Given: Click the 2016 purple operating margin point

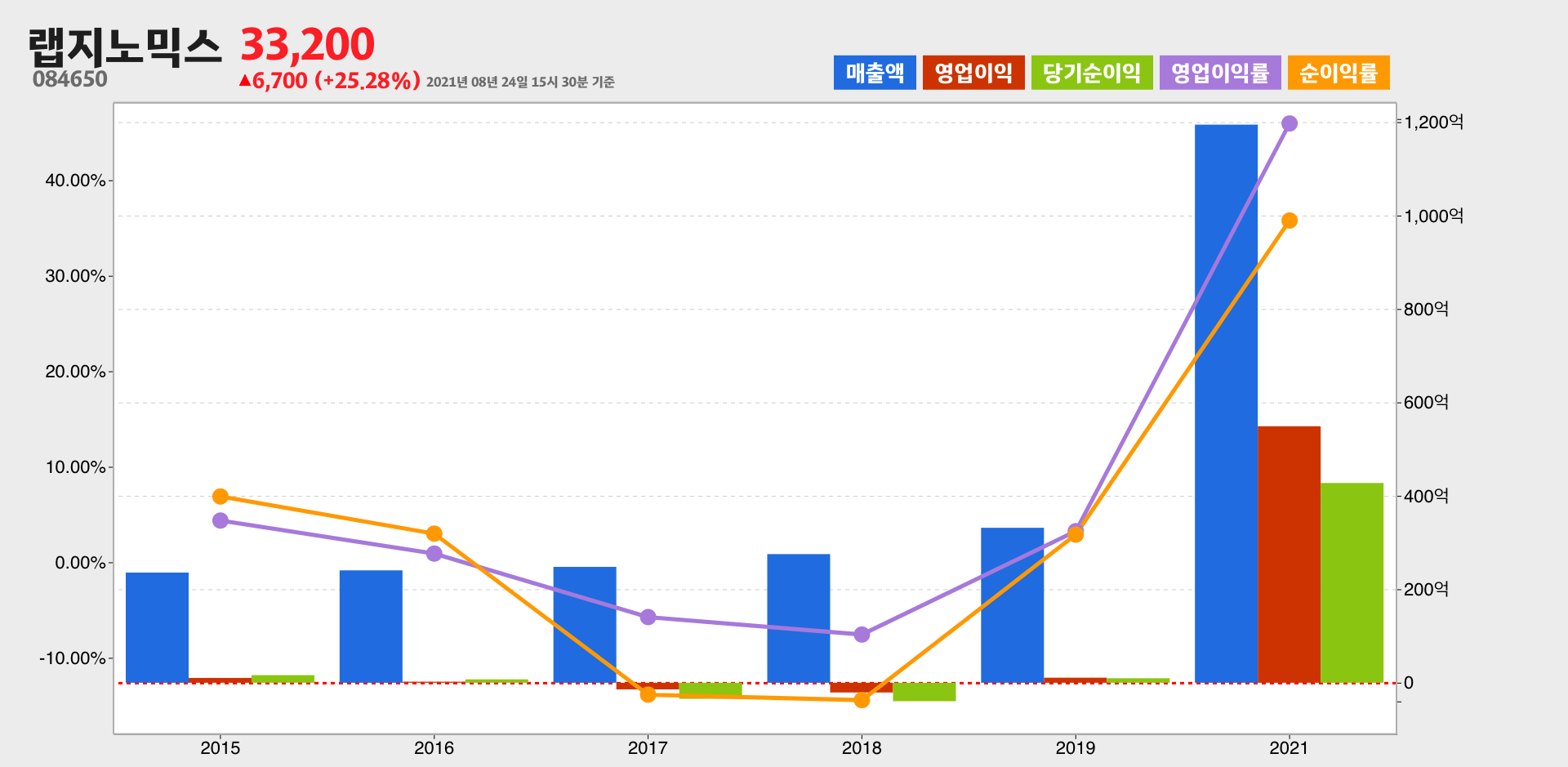Looking at the screenshot, I should 434,554.
